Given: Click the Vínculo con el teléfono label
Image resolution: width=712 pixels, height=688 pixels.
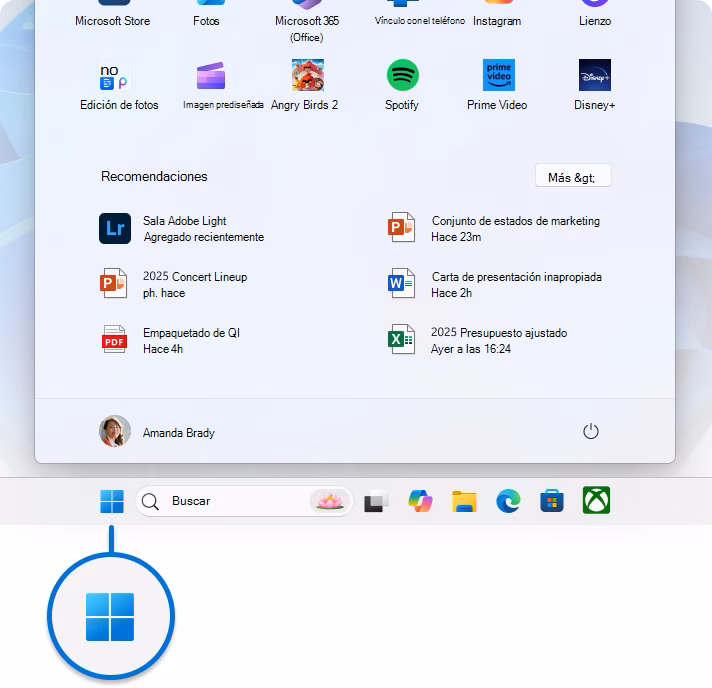Looking at the screenshot, I should (420, 21).
